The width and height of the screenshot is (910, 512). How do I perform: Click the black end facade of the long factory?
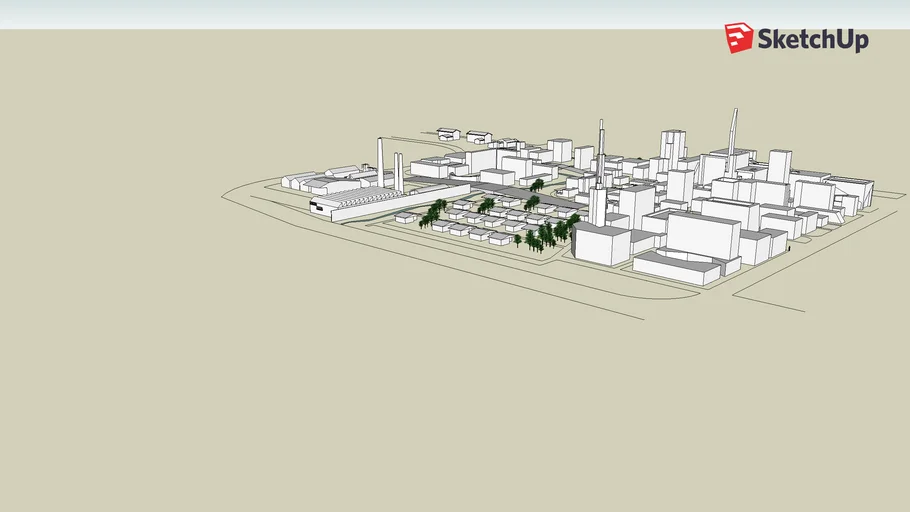(320, 208)
